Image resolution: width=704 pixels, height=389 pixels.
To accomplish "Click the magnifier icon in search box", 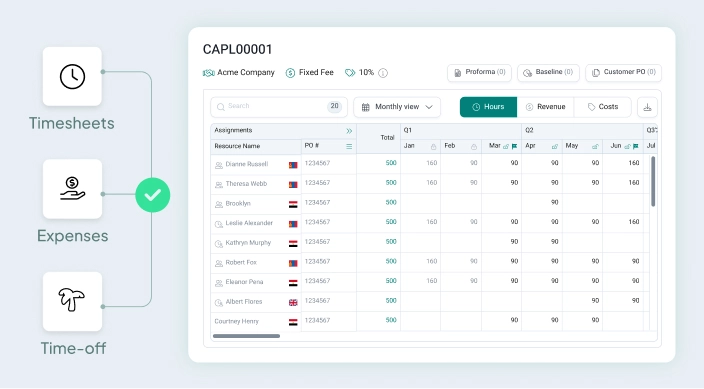I will (x=220, y=107).
